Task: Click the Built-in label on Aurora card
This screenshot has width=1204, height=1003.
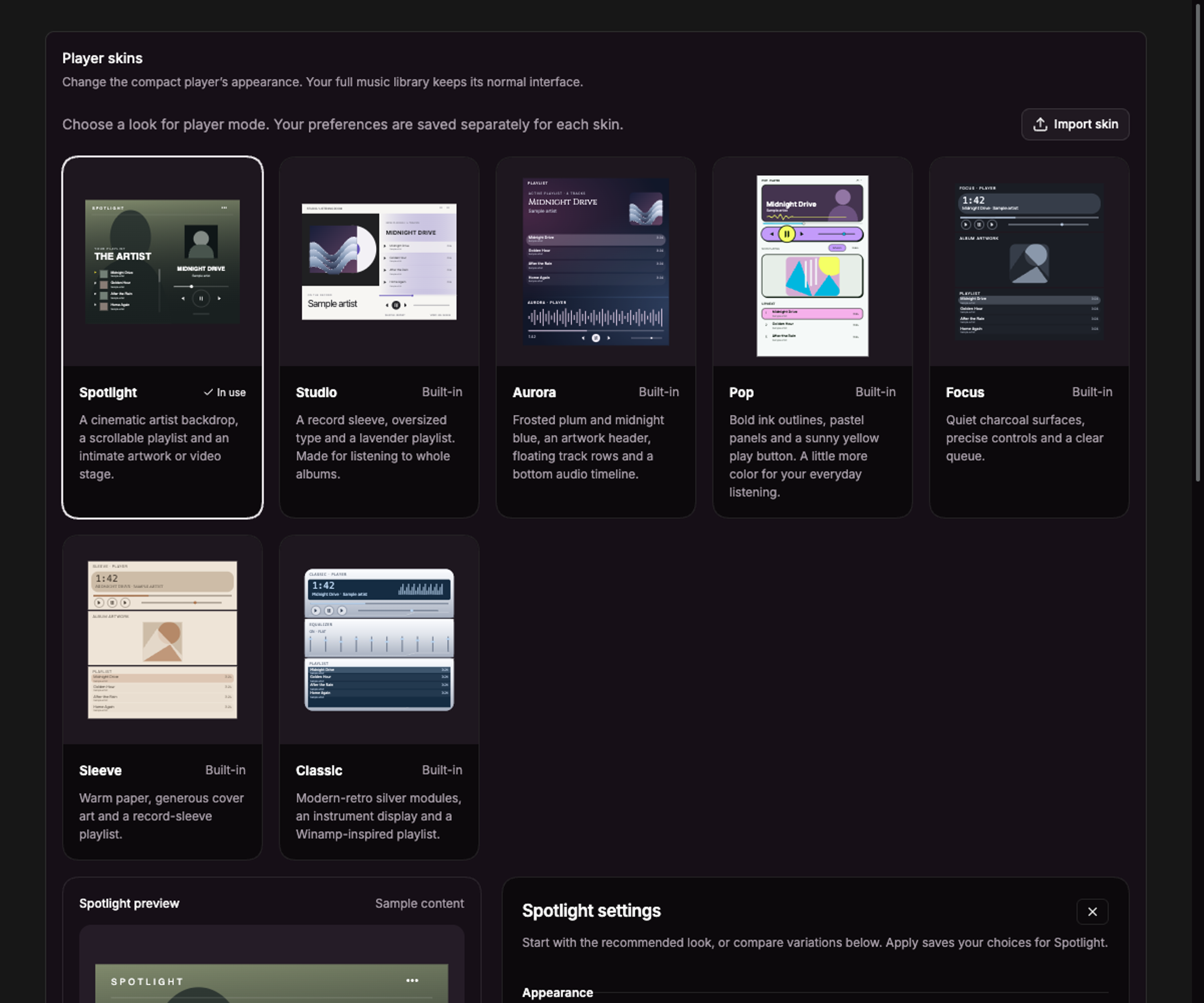Action: tap(659, 392)
